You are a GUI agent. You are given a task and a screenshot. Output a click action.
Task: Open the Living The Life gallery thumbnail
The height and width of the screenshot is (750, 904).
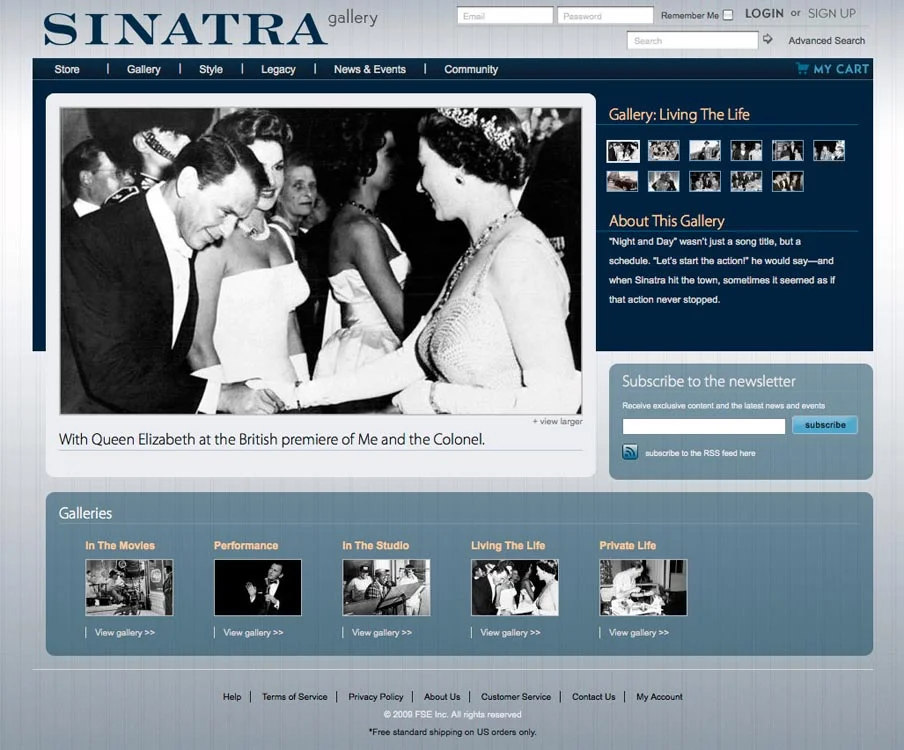point(515,587)
